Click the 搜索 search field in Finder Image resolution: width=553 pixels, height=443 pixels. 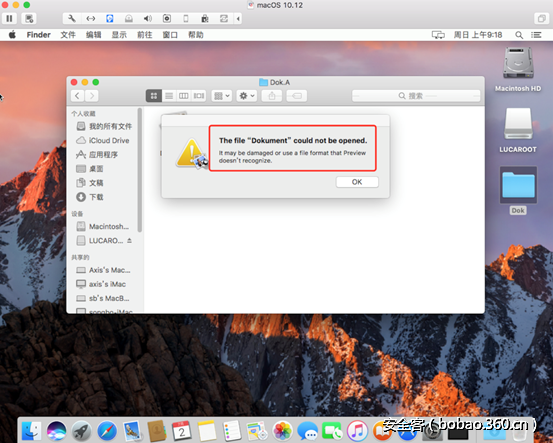[416, 96]
